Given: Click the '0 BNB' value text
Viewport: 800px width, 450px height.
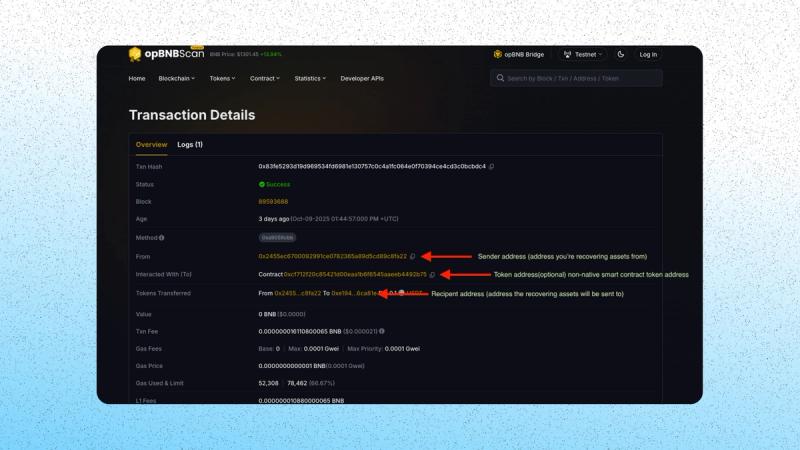Looking at the screenshot, I should 267,314.
